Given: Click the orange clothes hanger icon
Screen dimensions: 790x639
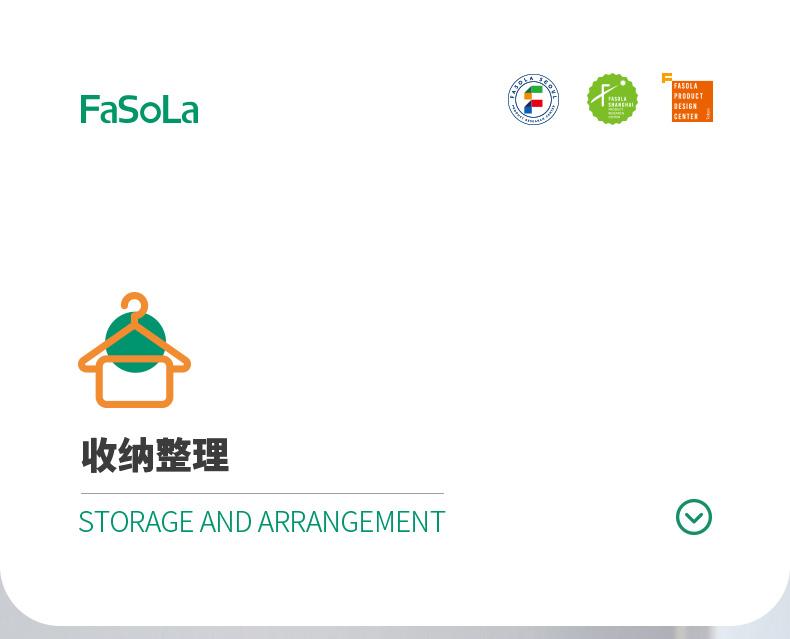Looking at the screenshot, I should 135,350.
